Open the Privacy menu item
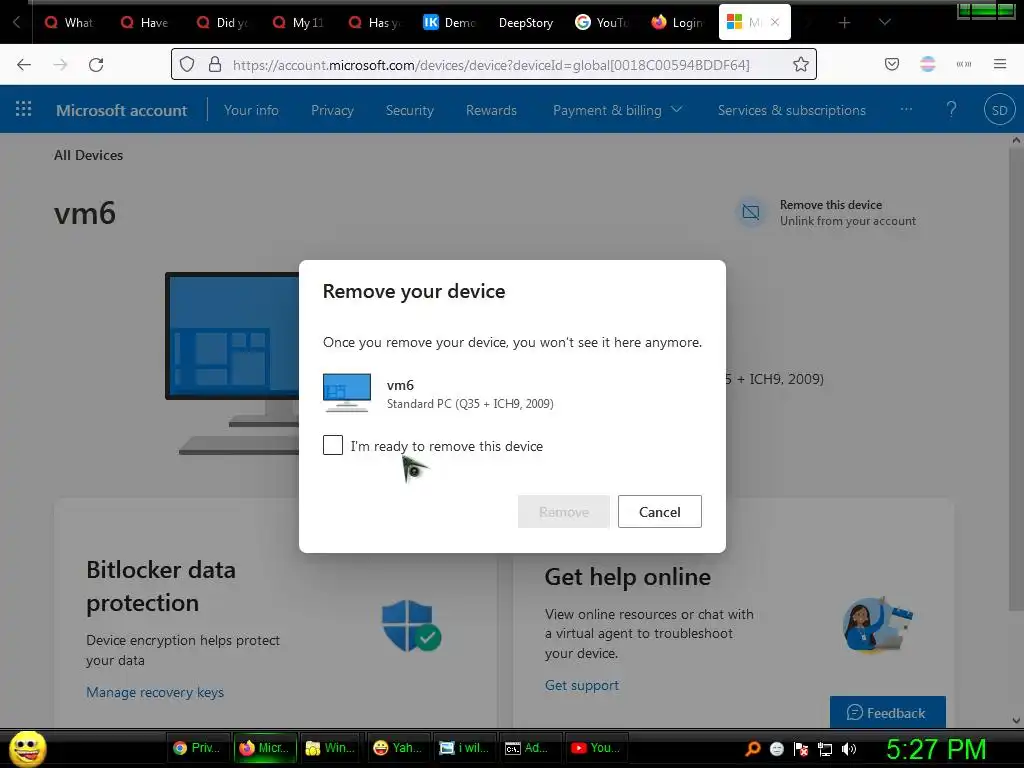The height and width of the screenshot is (768, 1024). pyautogui.click(x=332, y=110)
